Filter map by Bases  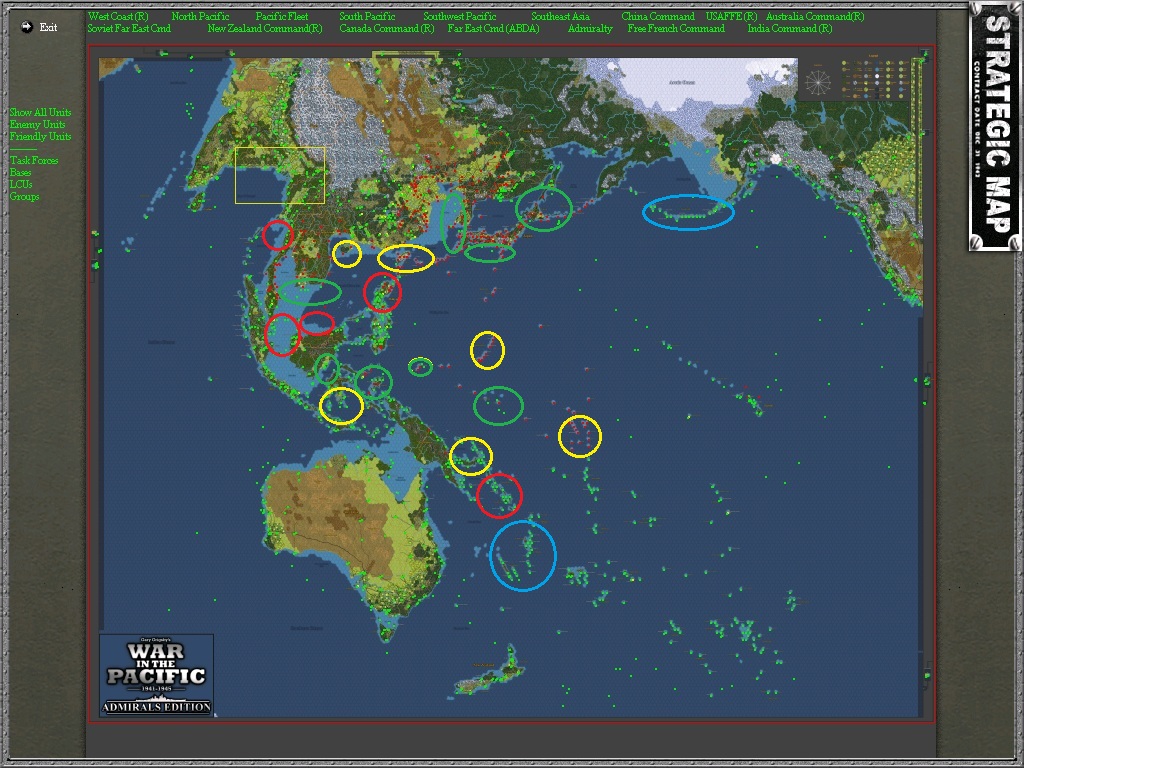(x=21, y=172)
